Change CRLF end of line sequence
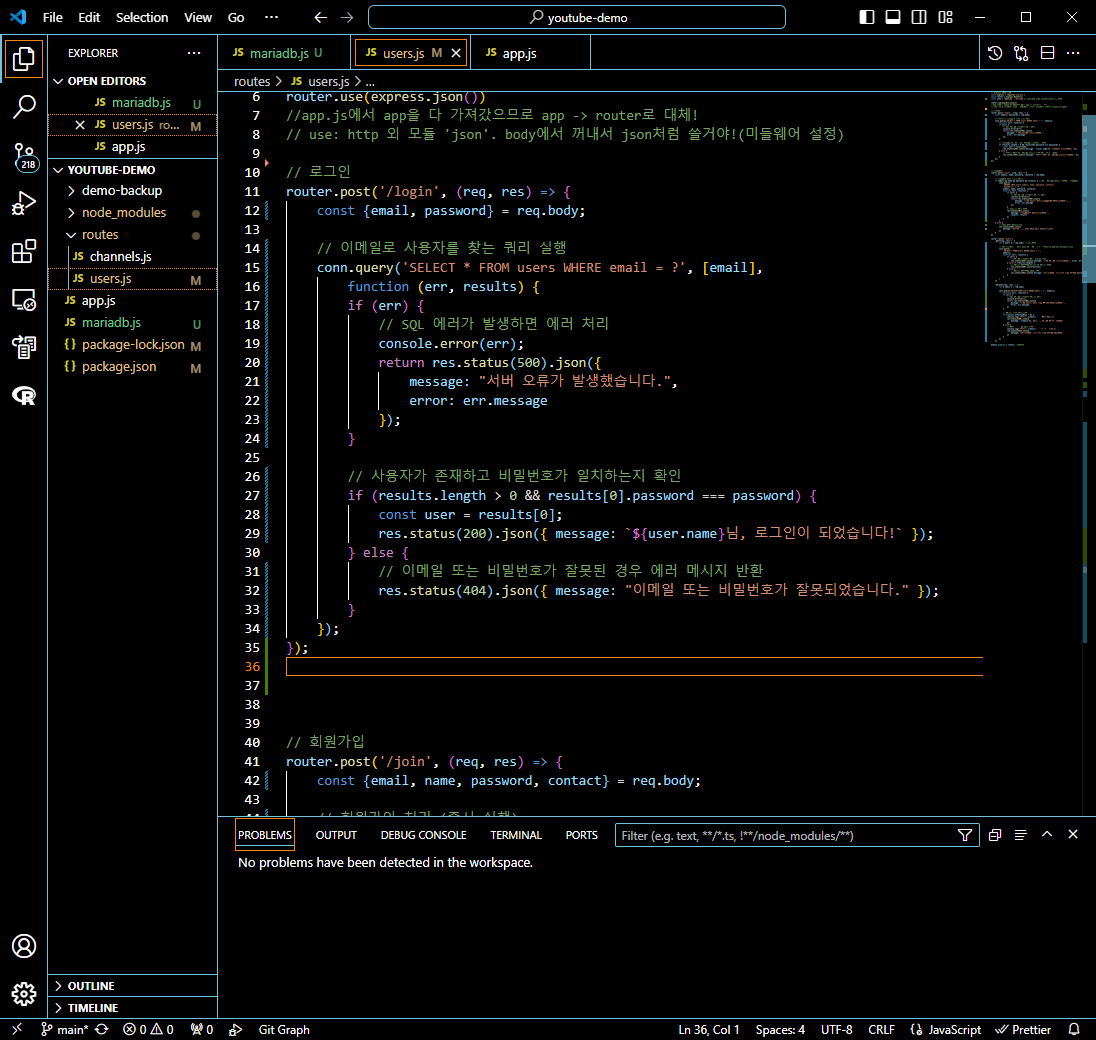The width and height of the screenshot is (1096, 1040). (881, 1030)
